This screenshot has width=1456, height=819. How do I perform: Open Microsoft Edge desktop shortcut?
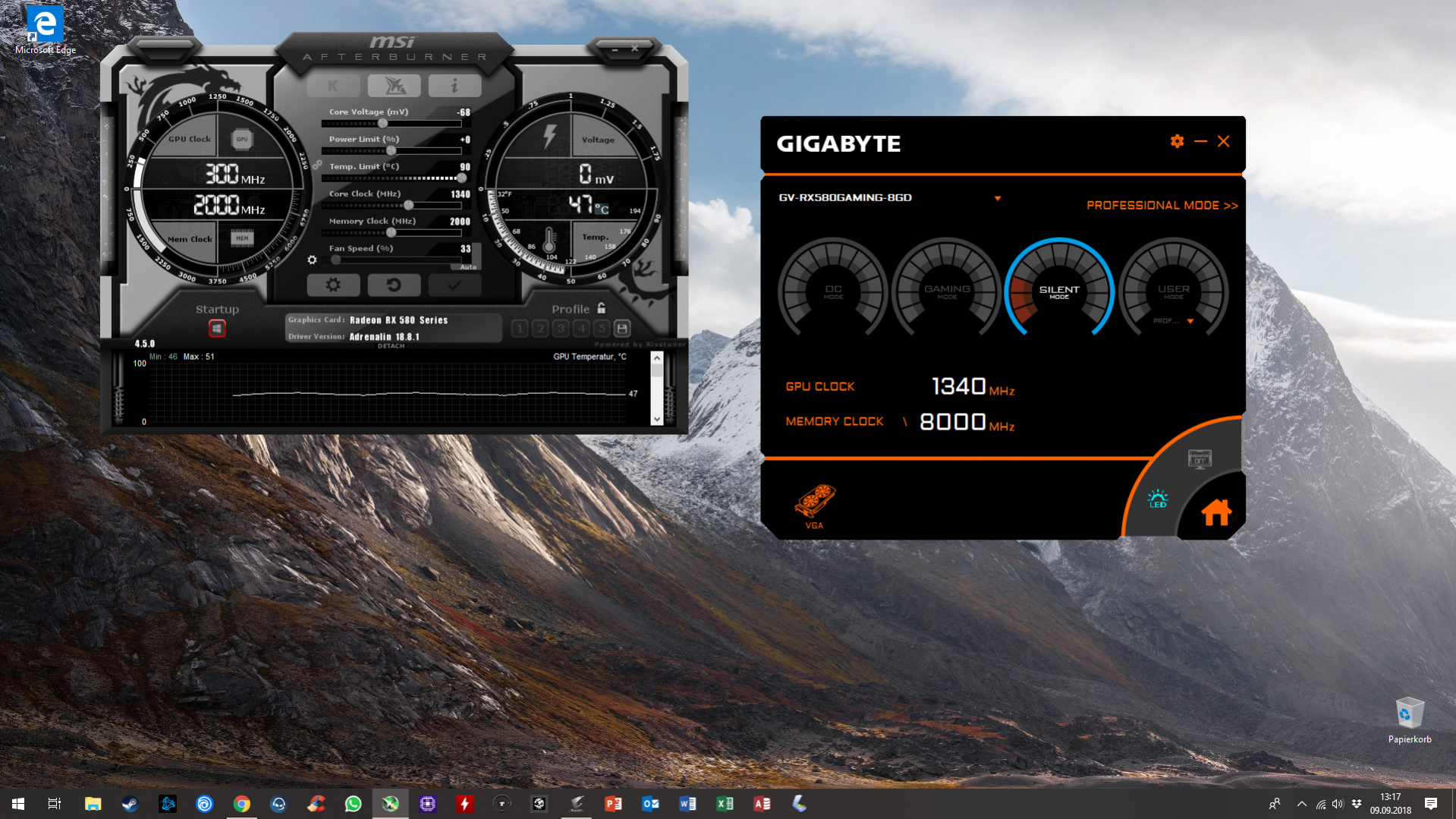pyautogui.click(x=46, y=30)
